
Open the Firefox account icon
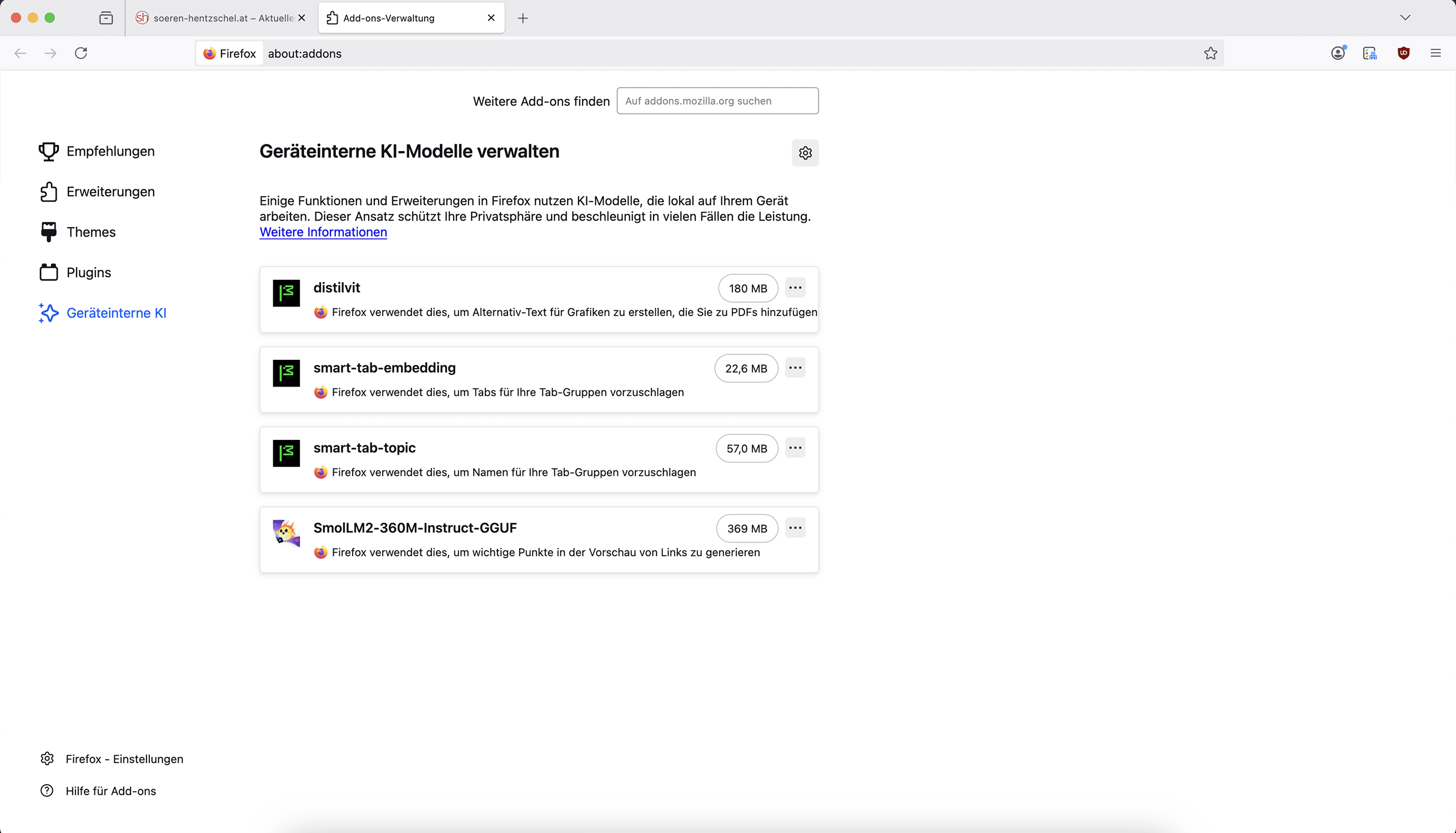pyautogui.click(x=1338, y=53)
